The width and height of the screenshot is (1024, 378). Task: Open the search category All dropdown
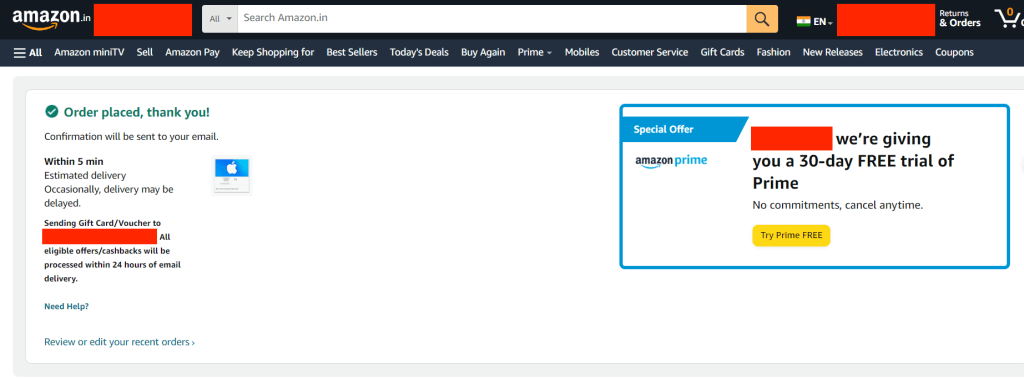tap(220, 19)
